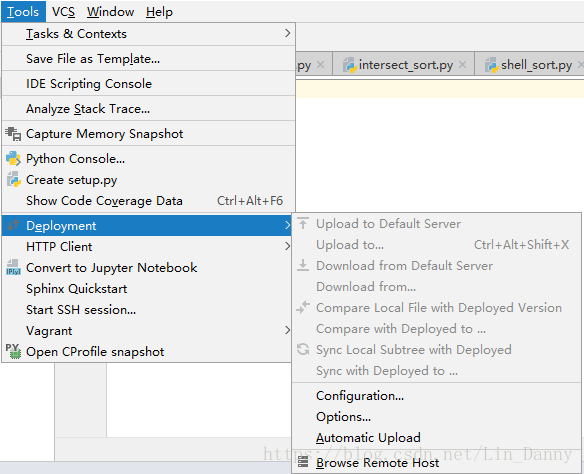This screenshot has height=474, width=584.
Task: Open the Help menu
Action: (x=159, y=12)
